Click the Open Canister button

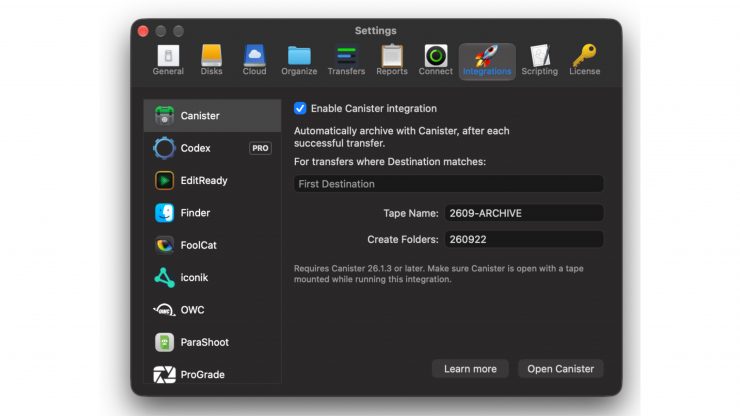tap(561, 369)
